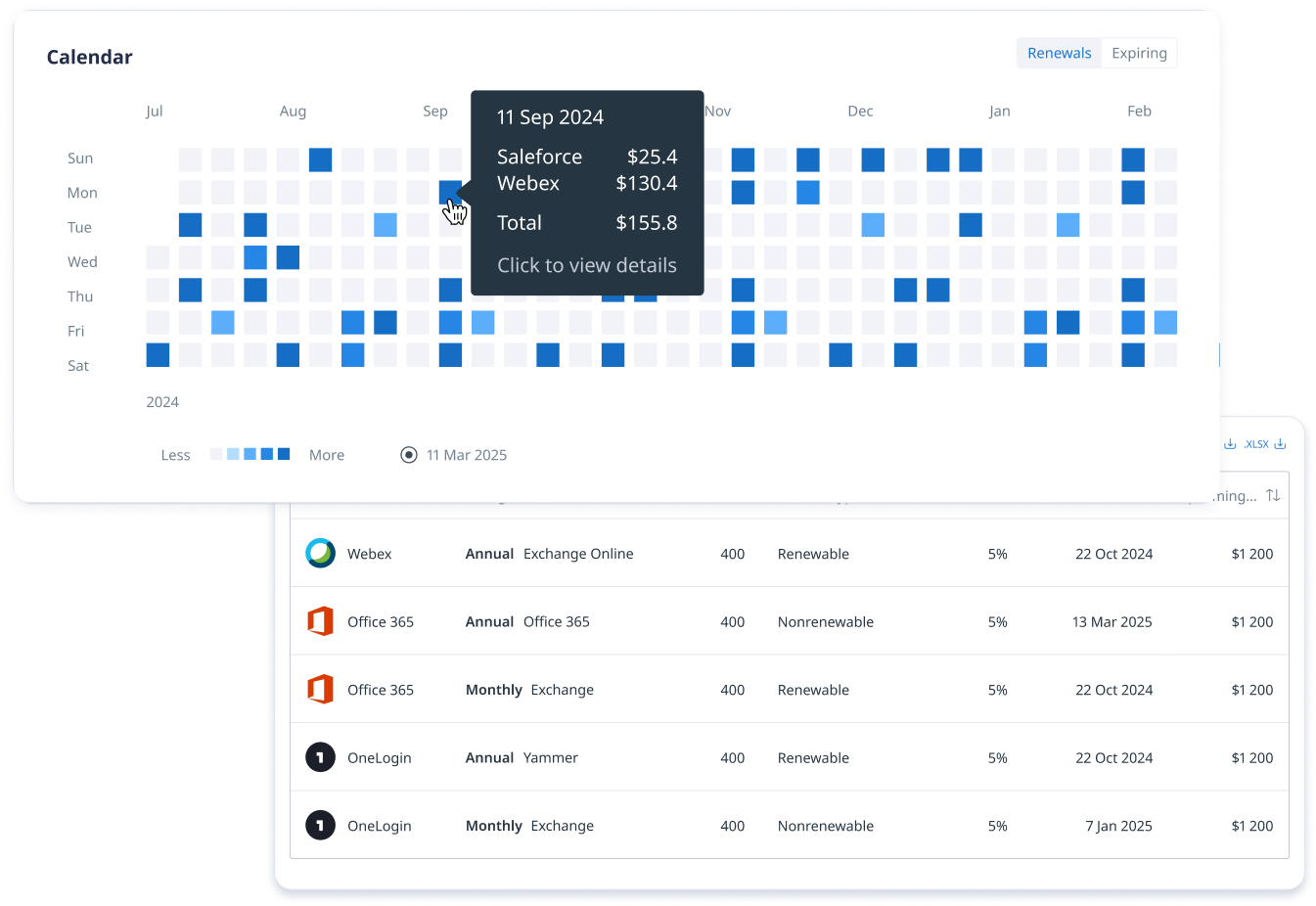The width and height of the screenshot is (1316, 906).
Task: Click the '7 Jan 2025' date cell
Action: tap(1118, 826)
